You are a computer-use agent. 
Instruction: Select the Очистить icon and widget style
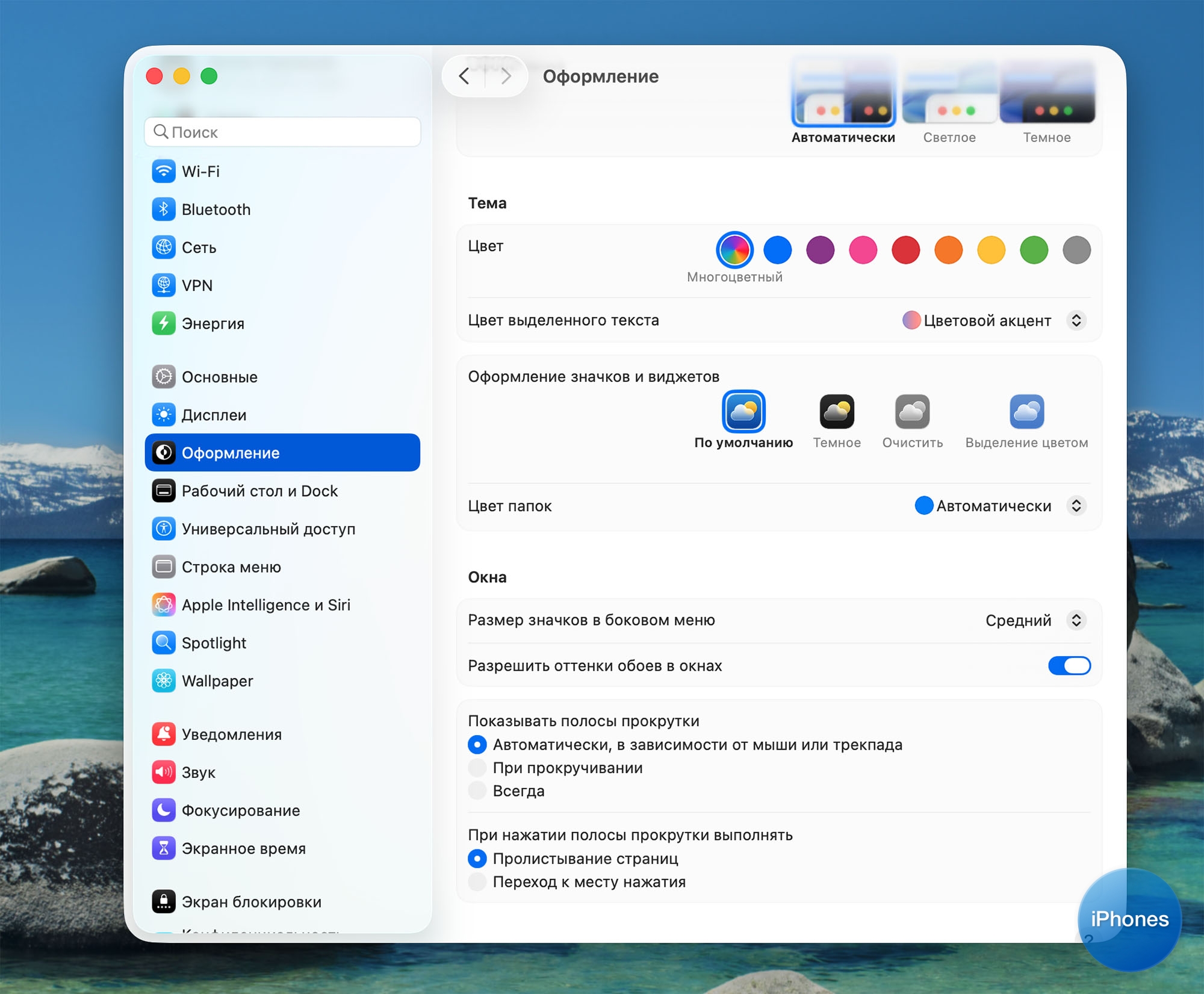coord(912,412)
